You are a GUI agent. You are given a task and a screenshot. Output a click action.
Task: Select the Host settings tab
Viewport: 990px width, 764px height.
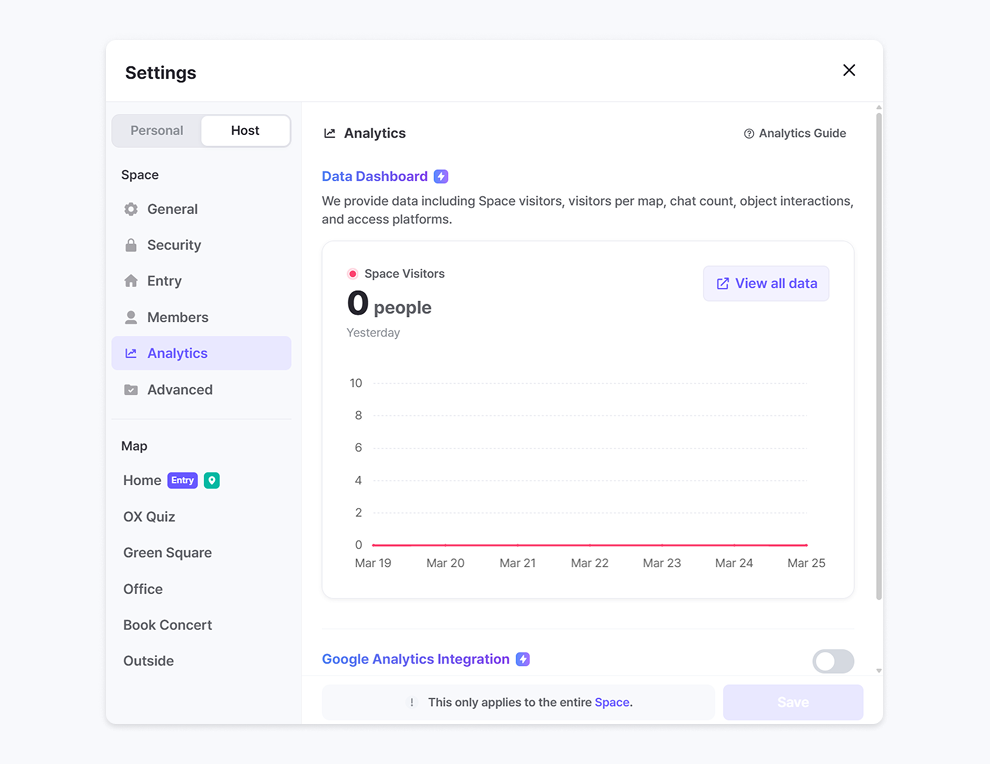point(245,131)
